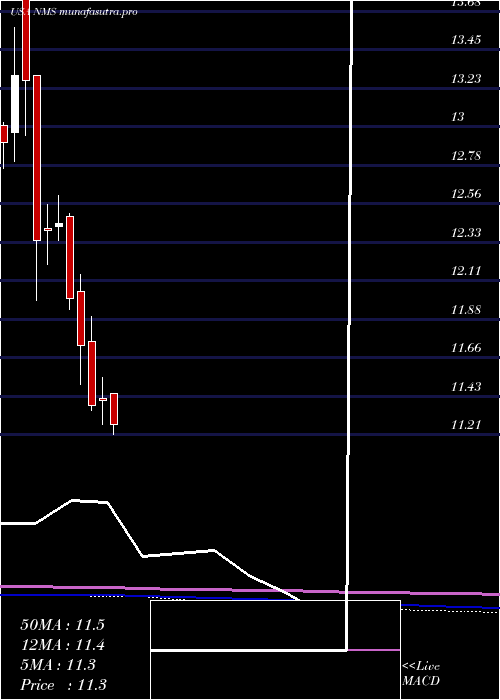Click the tall red candlestick from 13.23 to 12.33
The height and width of the screenshot is (700, 500).
click(x=37, y=158)
